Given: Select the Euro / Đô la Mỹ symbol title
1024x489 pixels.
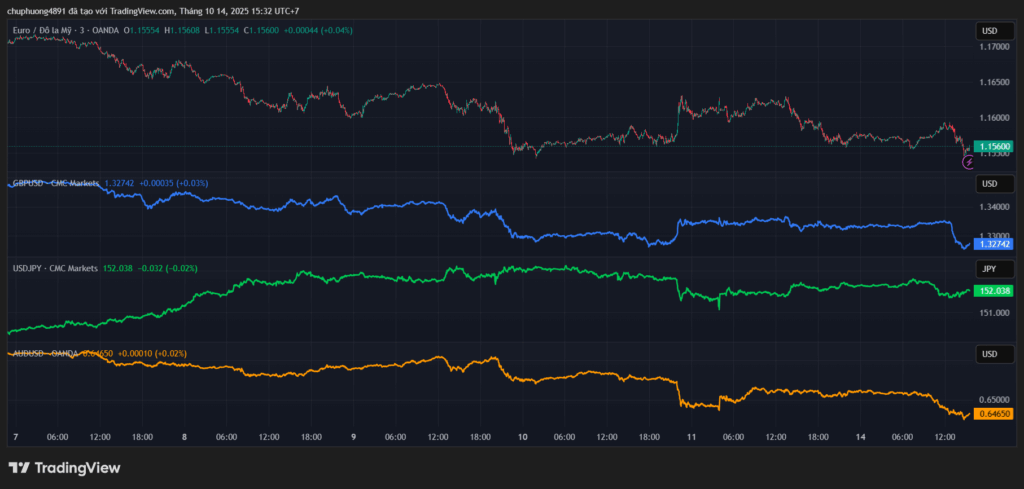Looking at the screenshot, I should click(x=64, y=31).
